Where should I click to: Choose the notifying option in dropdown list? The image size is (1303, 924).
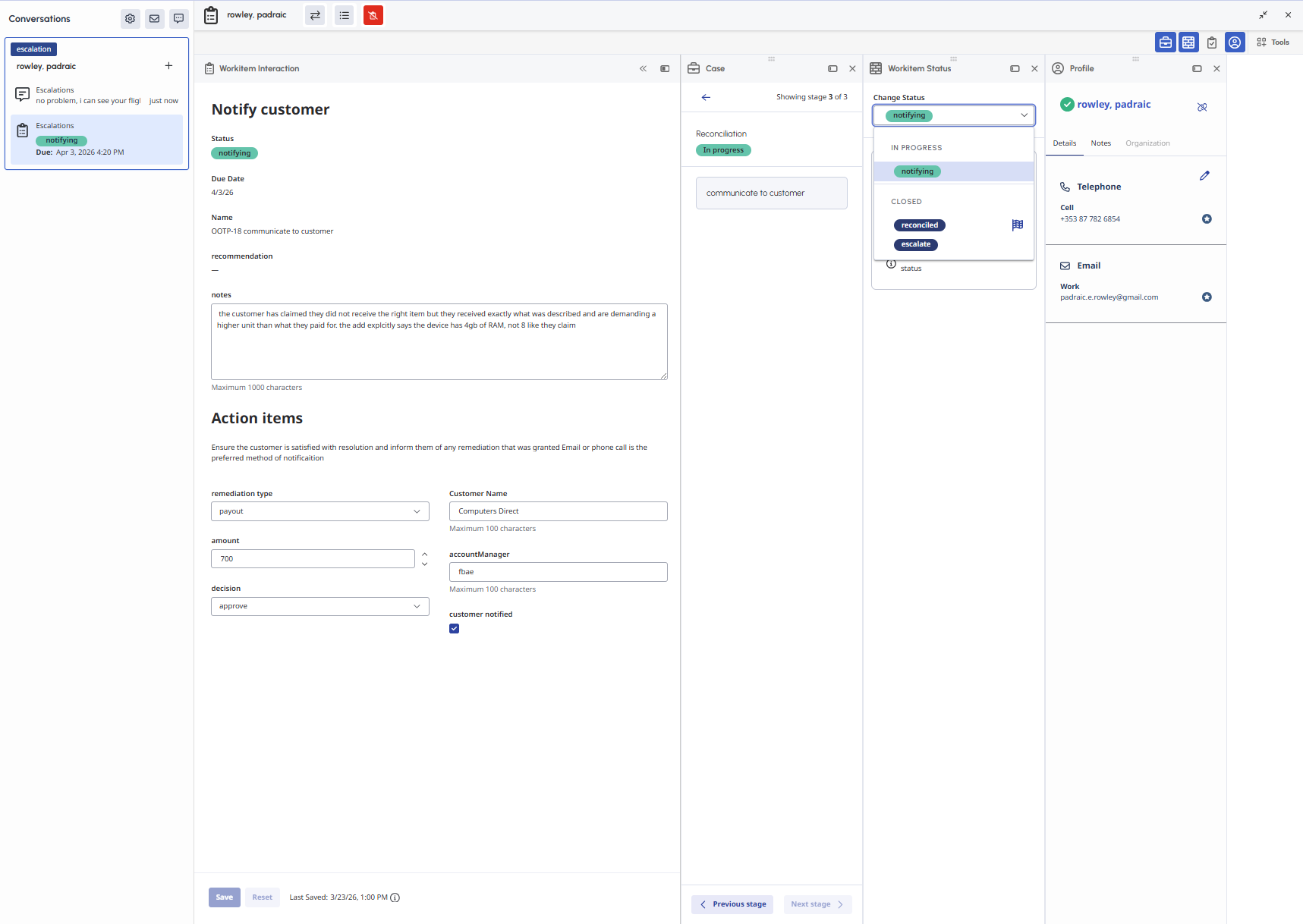point(954,171)
